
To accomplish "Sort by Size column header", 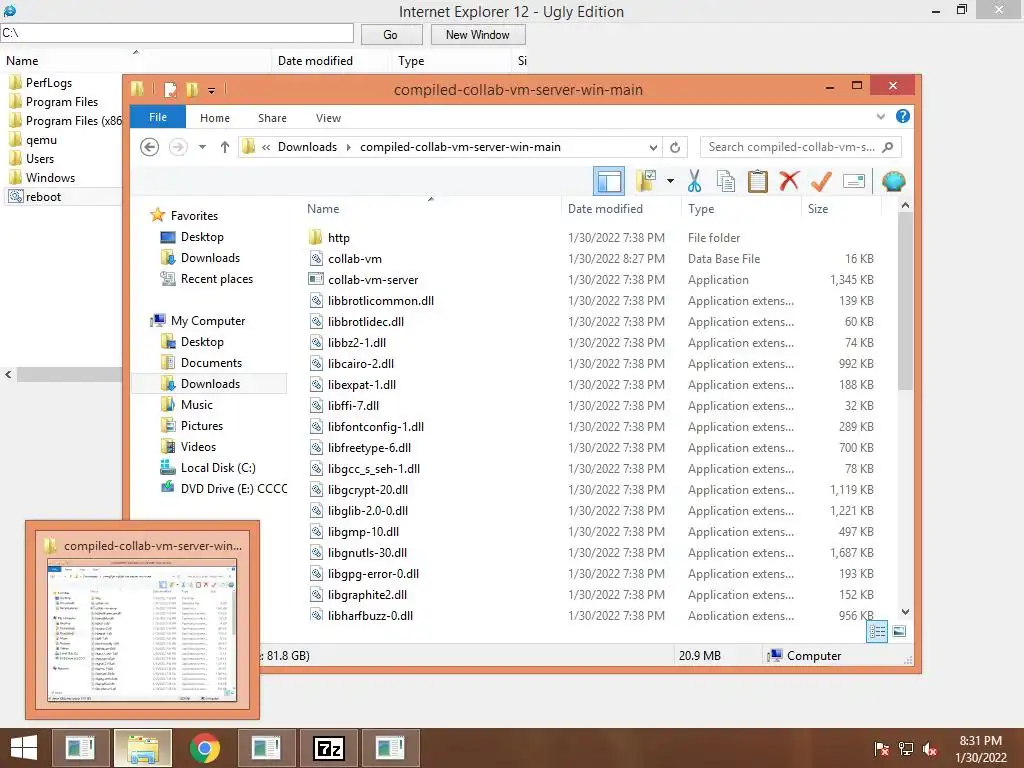I will (x=840, y=208).
